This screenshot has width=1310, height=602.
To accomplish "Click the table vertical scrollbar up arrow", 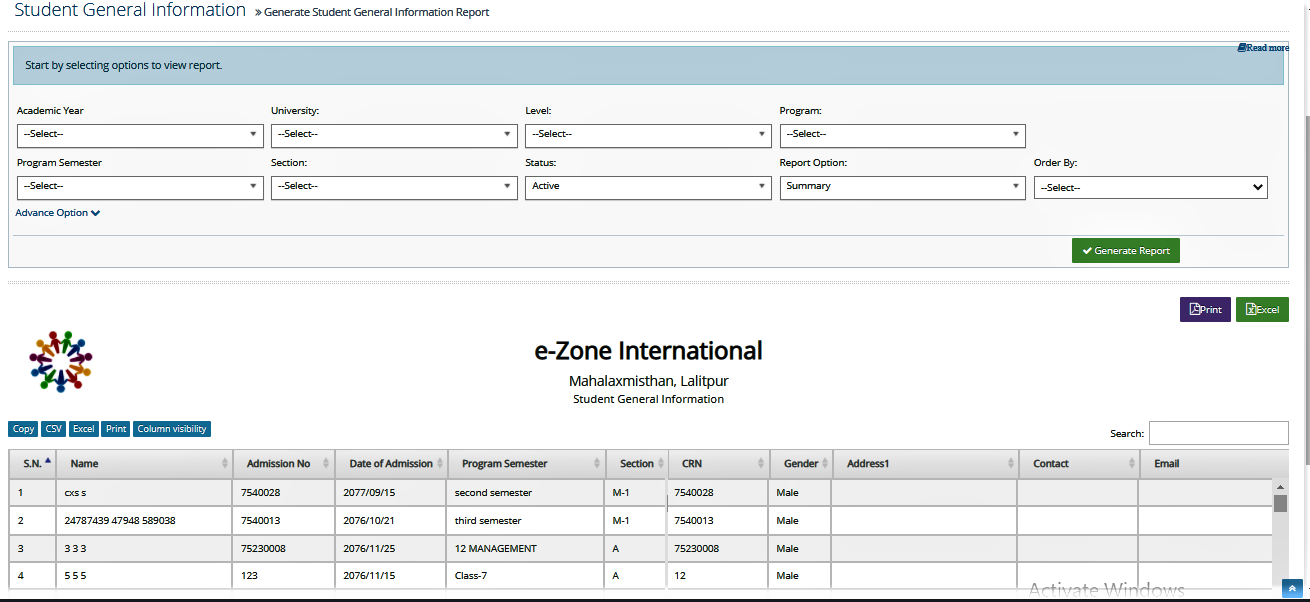I will [x=1280, y=487].
